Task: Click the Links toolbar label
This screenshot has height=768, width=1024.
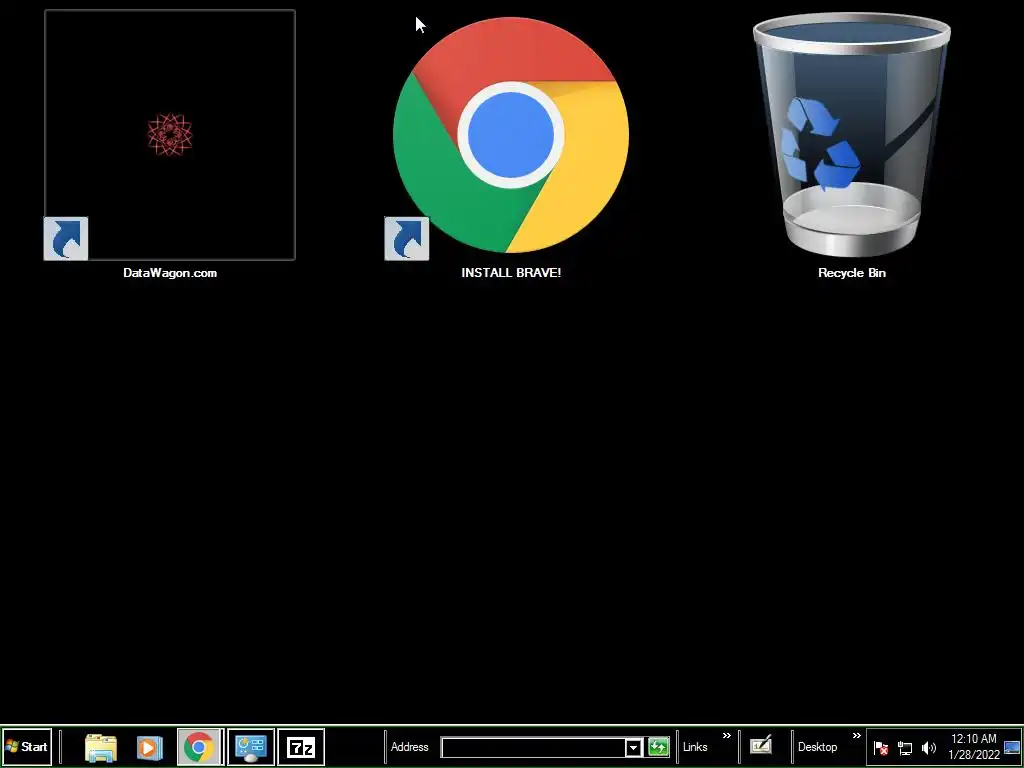Action: tap(695, 746)
